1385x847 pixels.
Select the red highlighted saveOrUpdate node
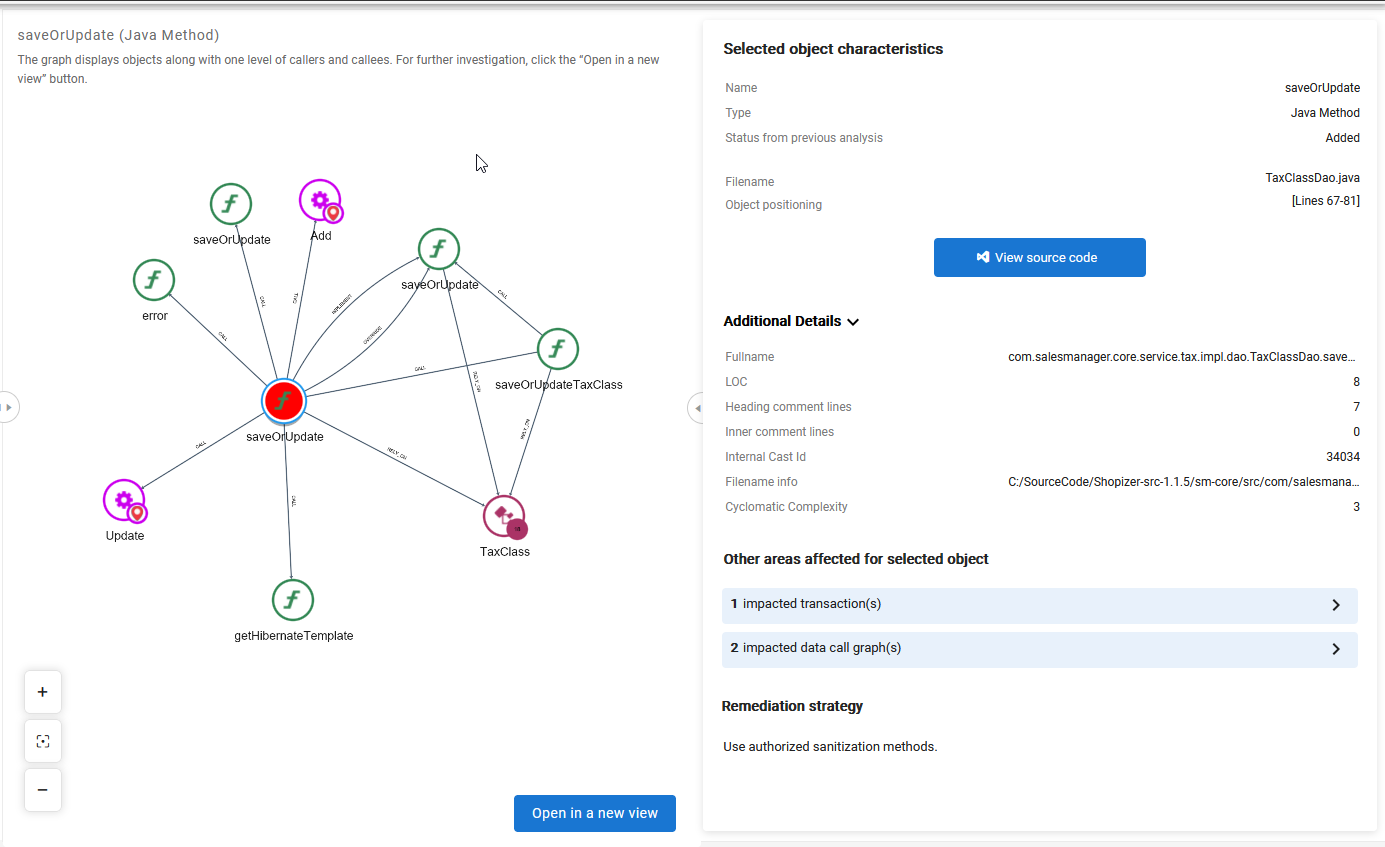pos(284,401)
